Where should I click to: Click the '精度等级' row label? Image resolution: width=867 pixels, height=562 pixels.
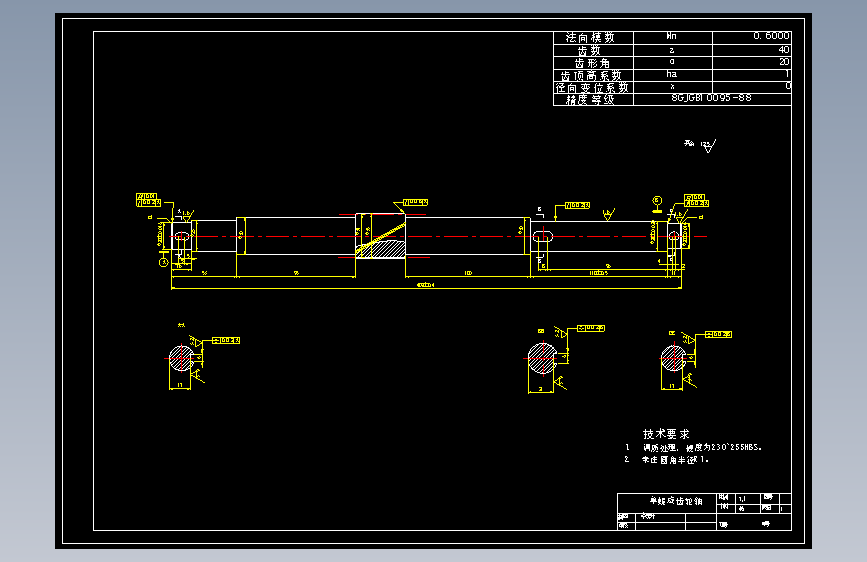[x=593, y=100]
